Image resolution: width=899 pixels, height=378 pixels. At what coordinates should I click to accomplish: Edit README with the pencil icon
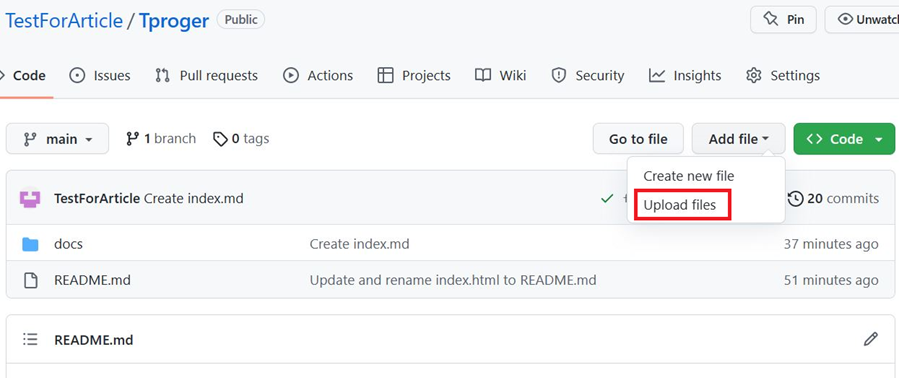click(870, 339)
